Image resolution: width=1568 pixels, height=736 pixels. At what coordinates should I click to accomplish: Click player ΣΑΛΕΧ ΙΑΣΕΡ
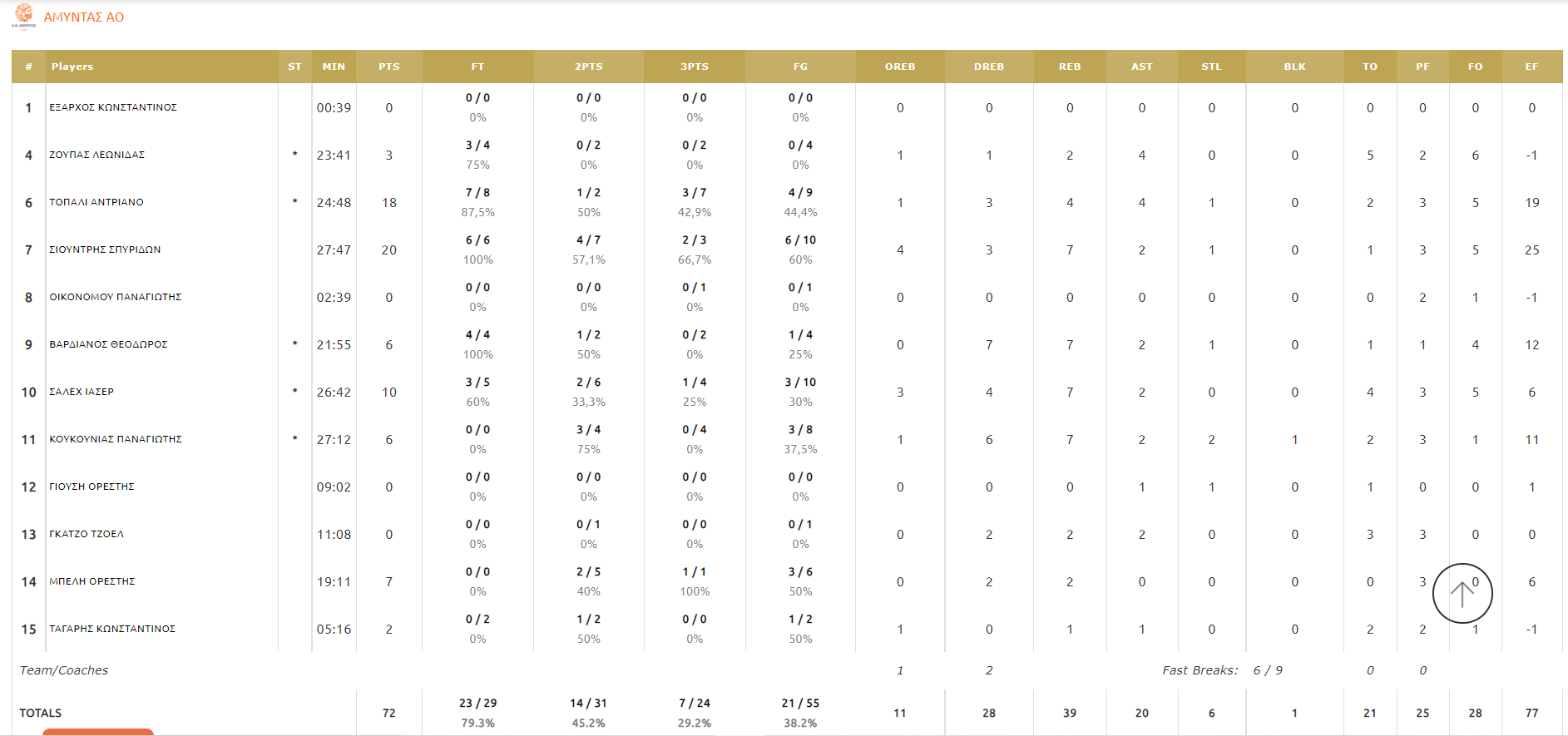click(x=82, y=392)
